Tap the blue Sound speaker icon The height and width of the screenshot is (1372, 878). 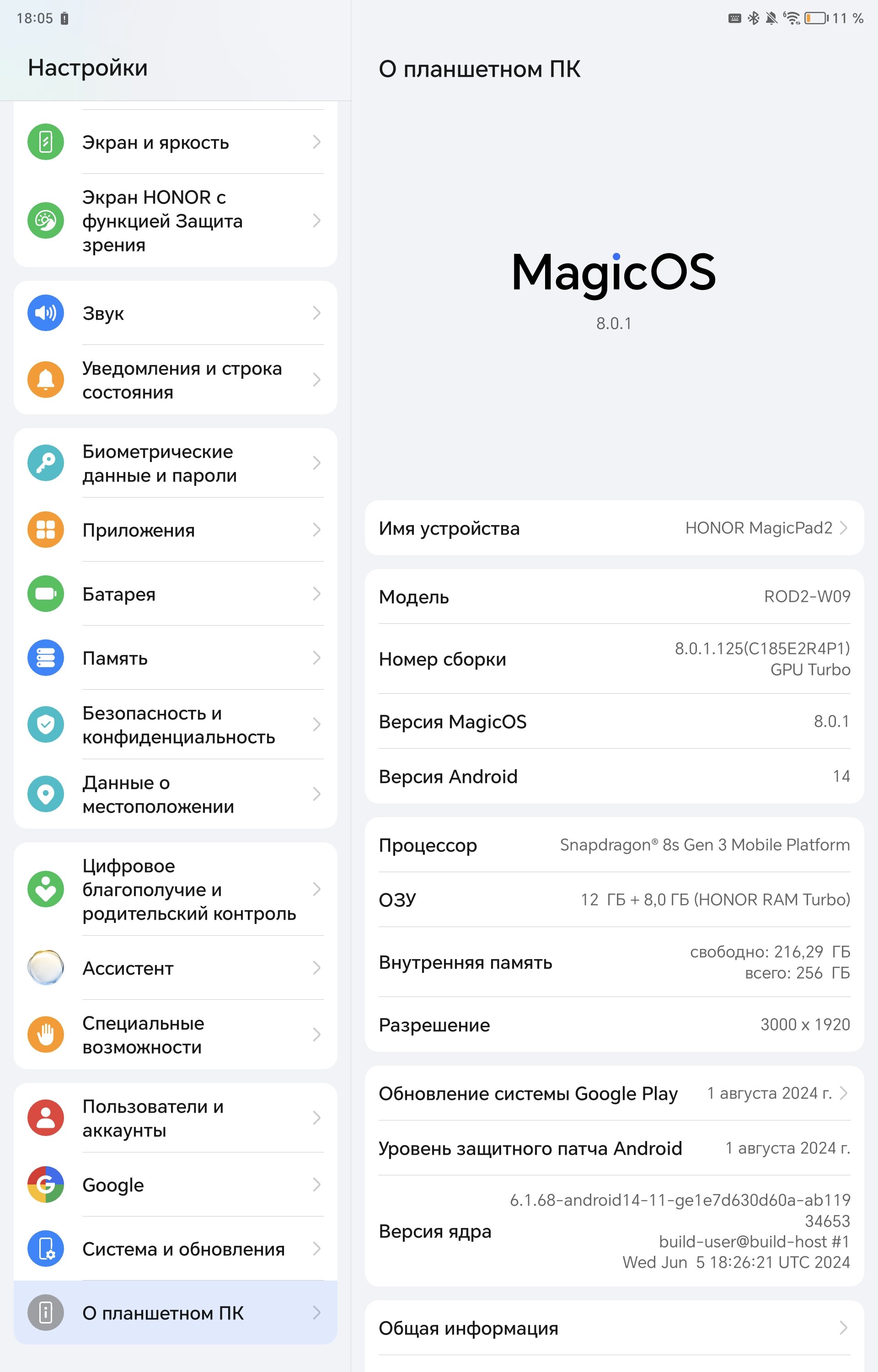pos(46,313)
